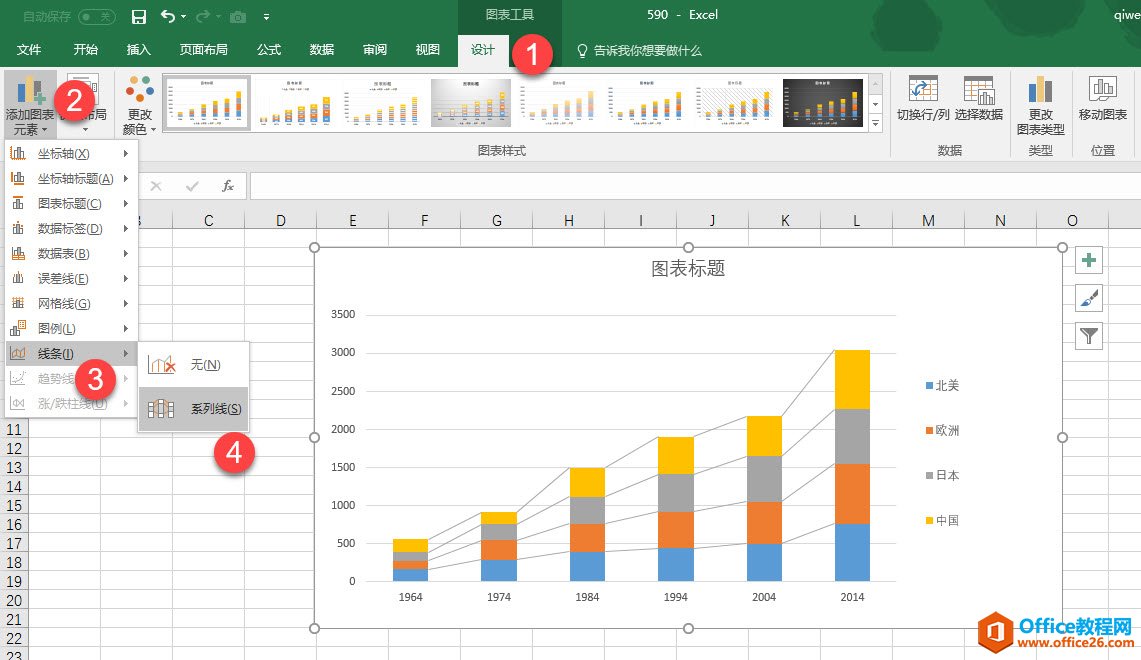Click the Save icon in title bar
1141x660 pixels.
pyautogui.click(x=139, y=17)
